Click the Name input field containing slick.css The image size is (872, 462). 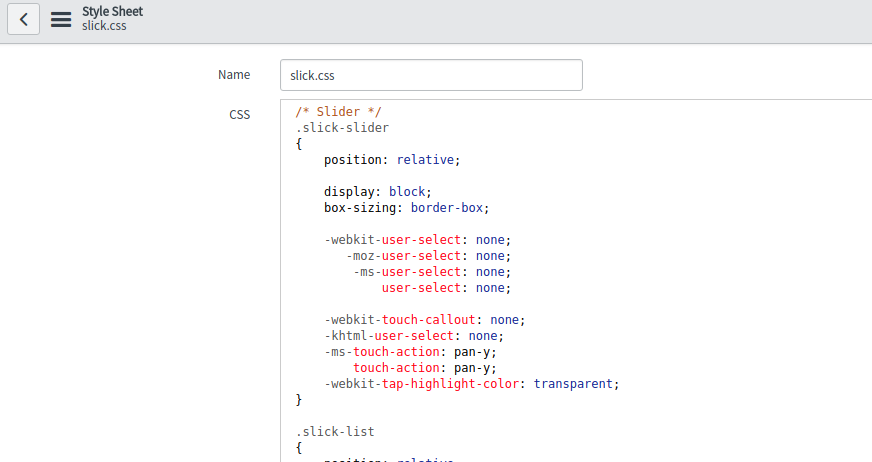[431, 75]
